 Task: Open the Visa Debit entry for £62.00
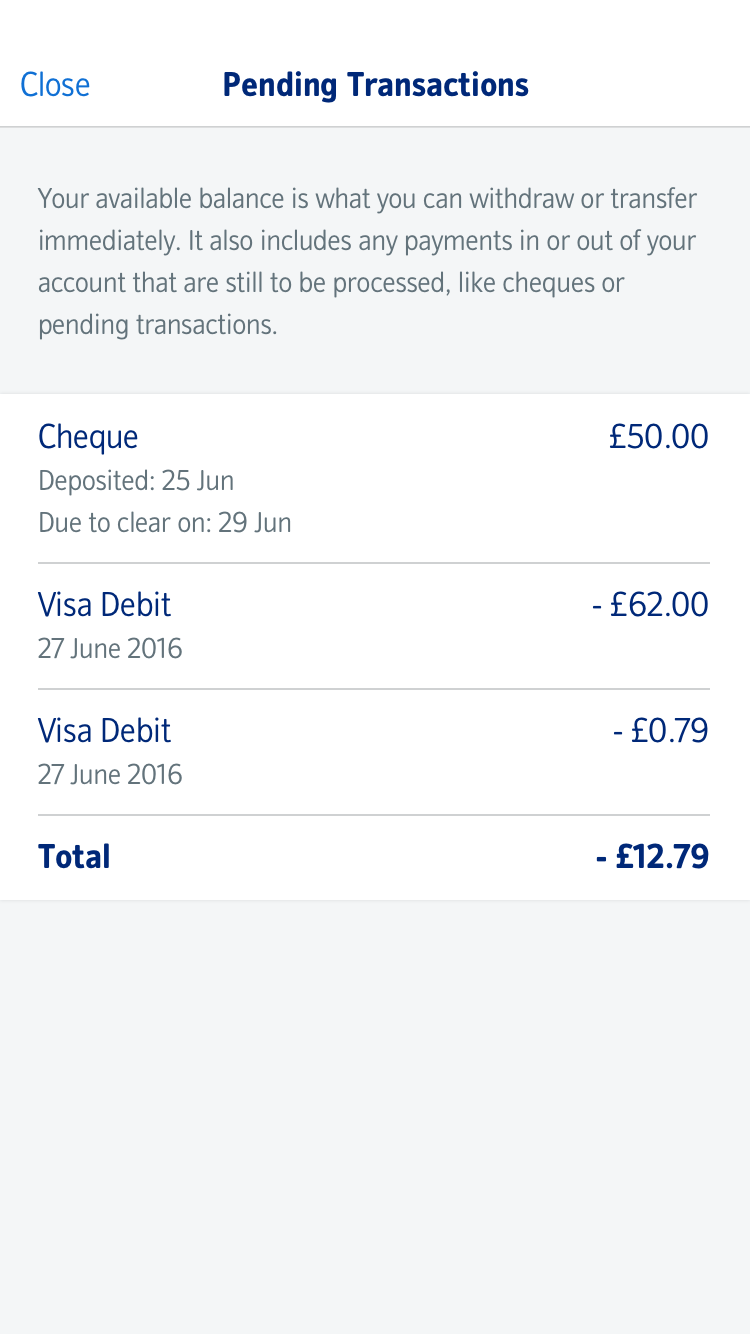tap(104, 605)
